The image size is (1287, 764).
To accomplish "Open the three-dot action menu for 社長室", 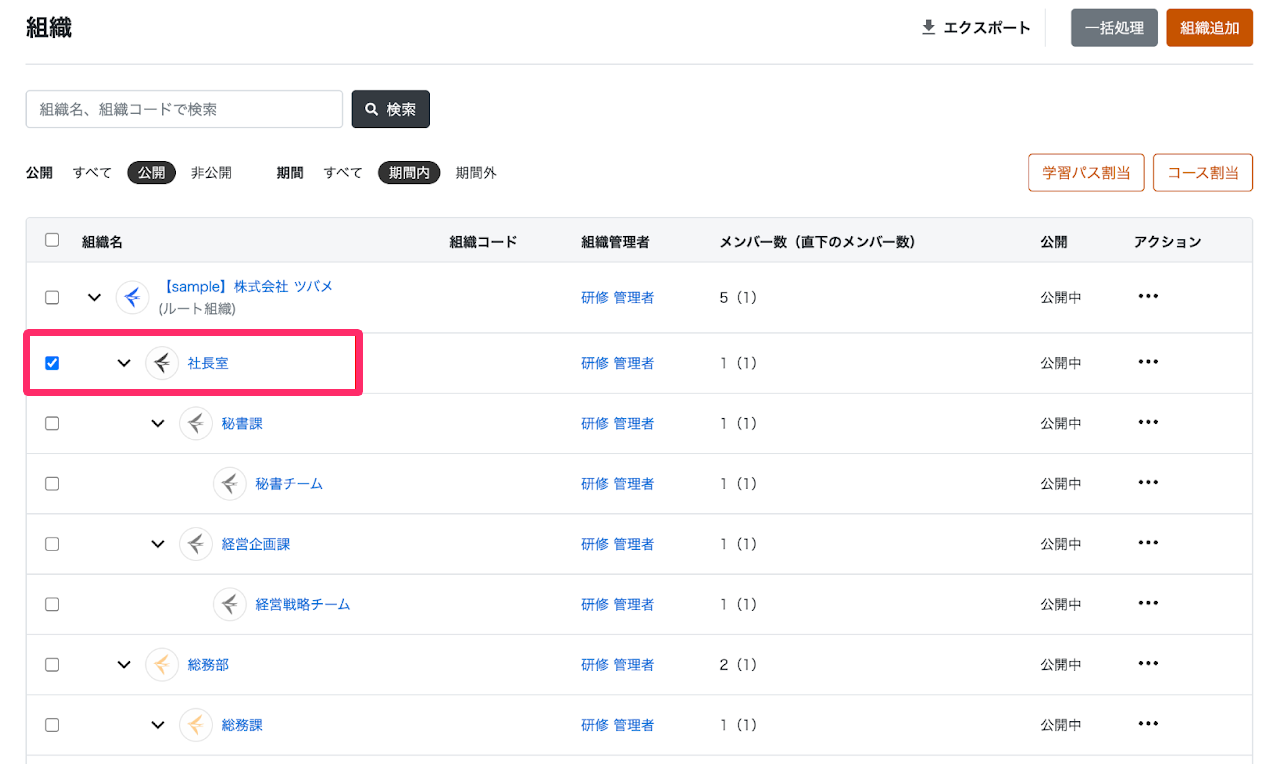I will point(1148,362).
